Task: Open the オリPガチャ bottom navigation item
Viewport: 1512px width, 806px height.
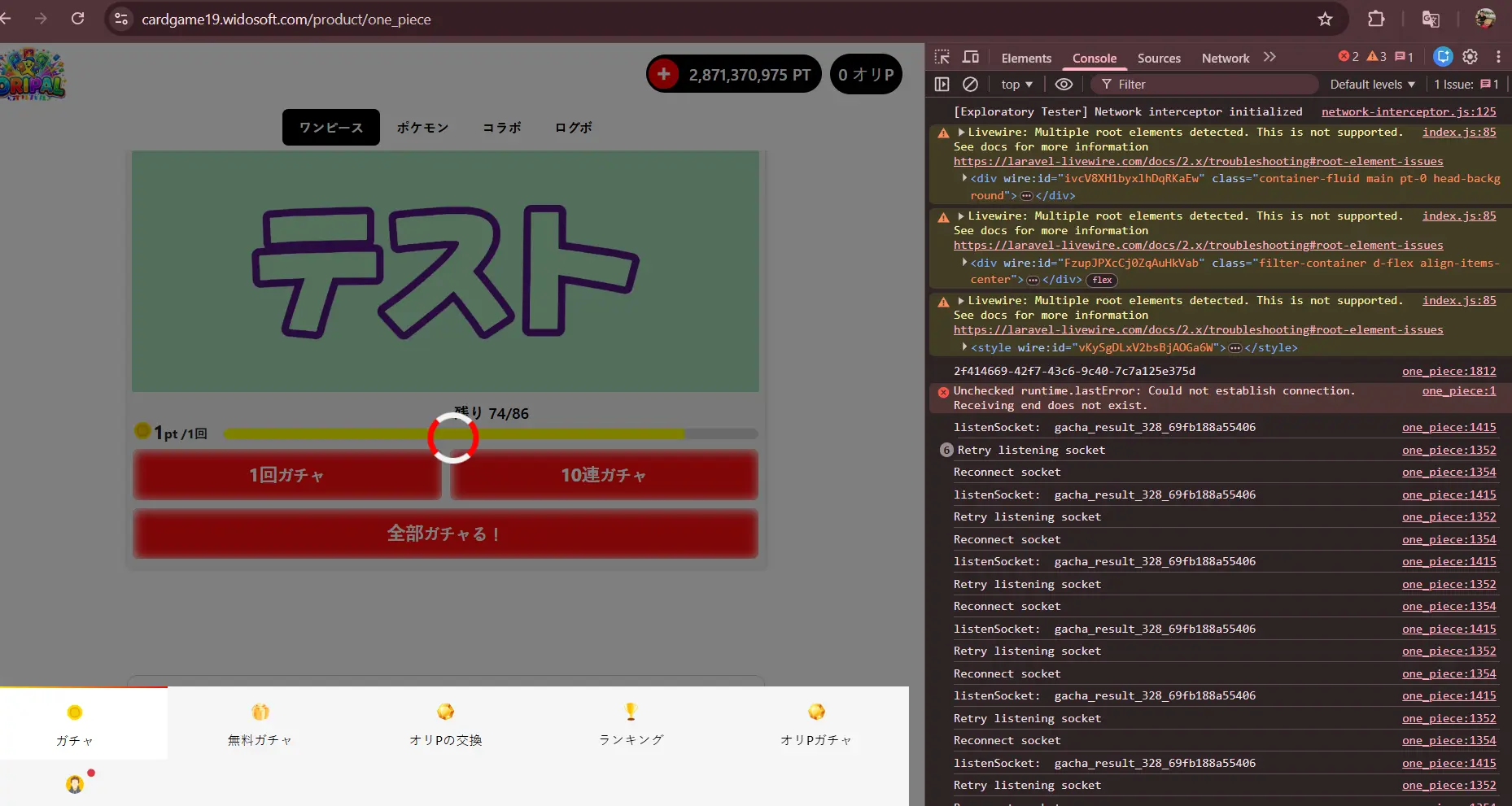Action: click(x=816, y=723)
